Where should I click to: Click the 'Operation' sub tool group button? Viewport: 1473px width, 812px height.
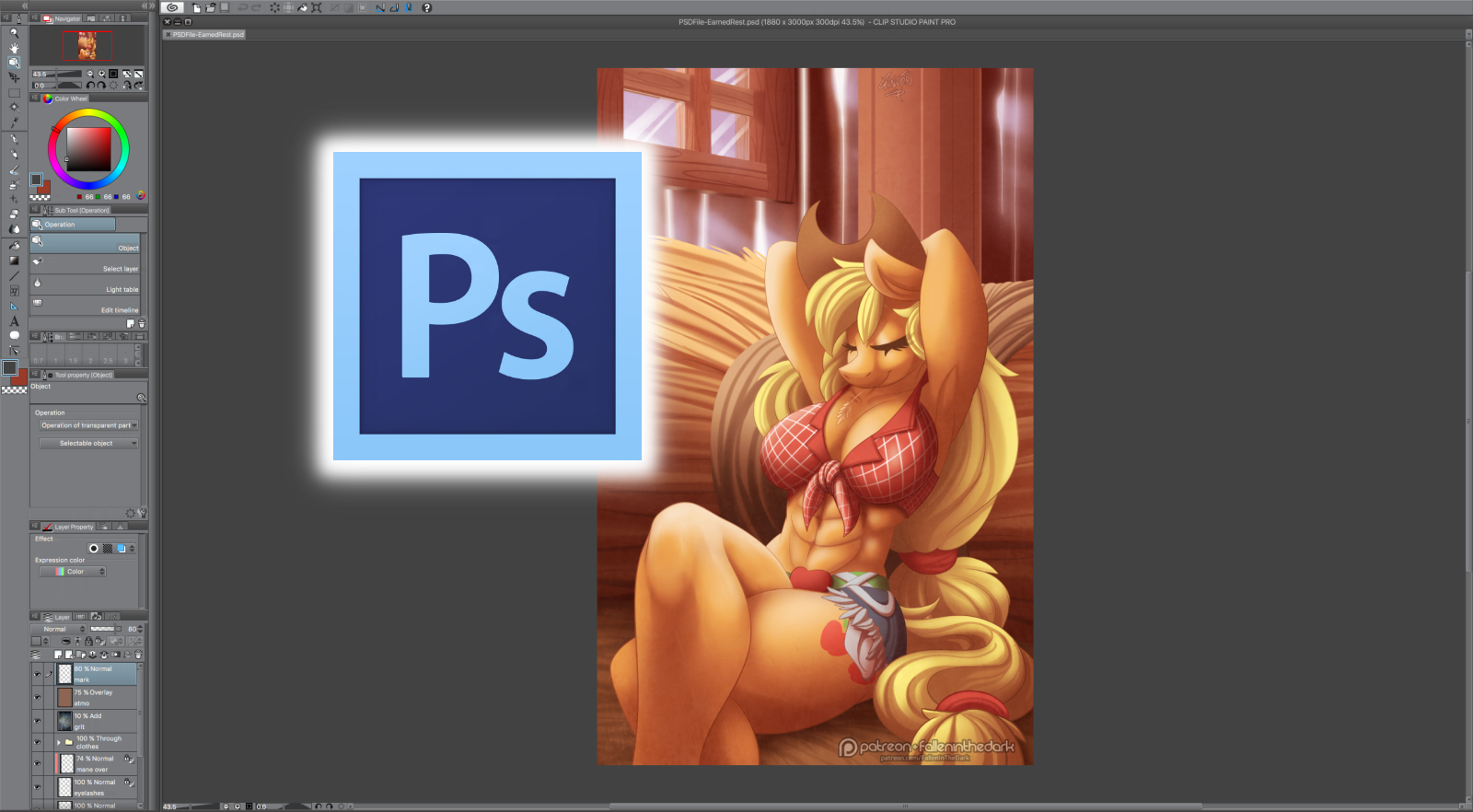pos(73,225)
